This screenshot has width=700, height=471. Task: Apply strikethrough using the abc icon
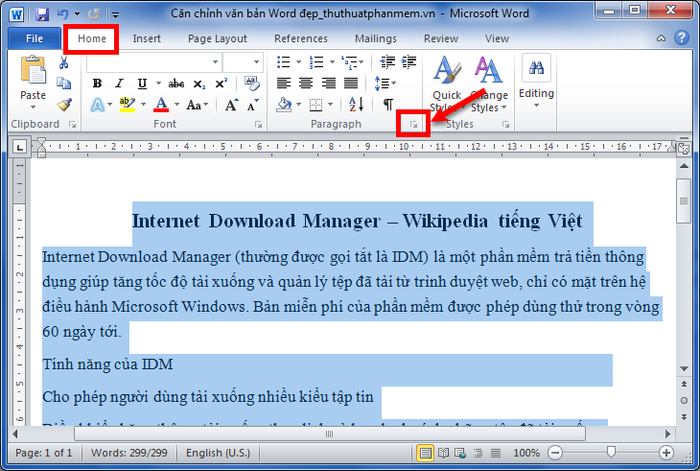(x=176, y=83)
